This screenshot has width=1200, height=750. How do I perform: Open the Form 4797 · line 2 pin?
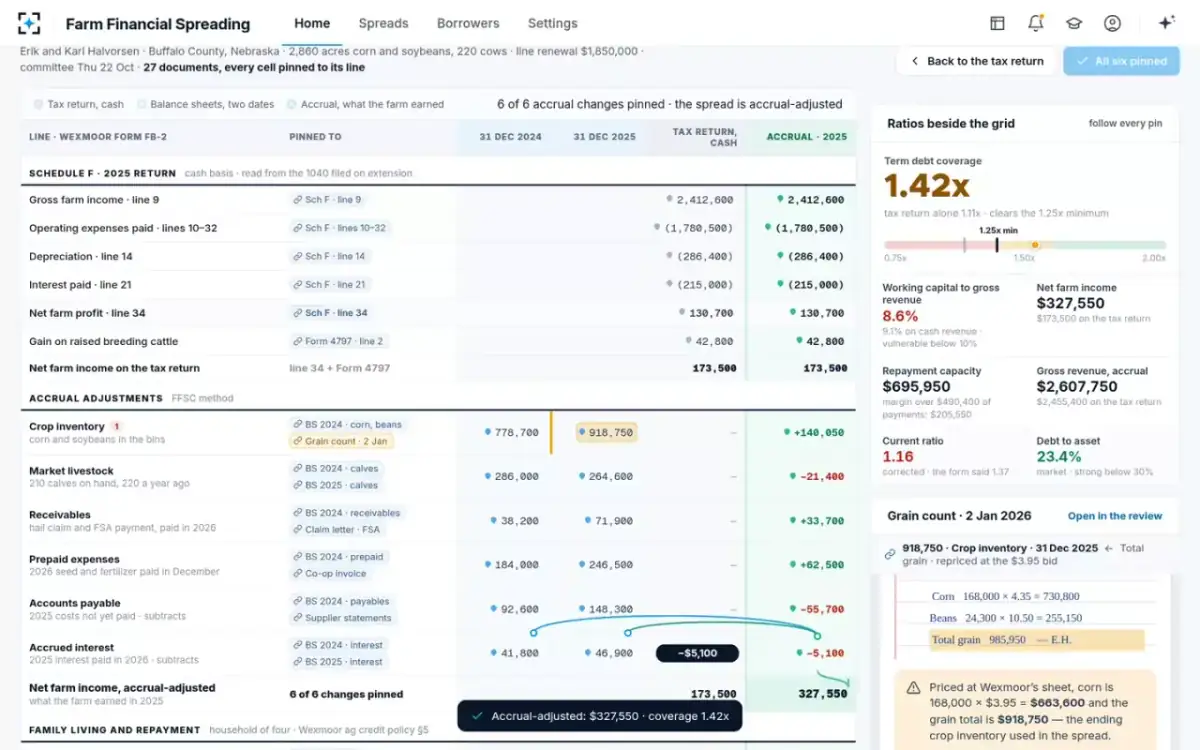pyautogui.click(x=339, y=341)
